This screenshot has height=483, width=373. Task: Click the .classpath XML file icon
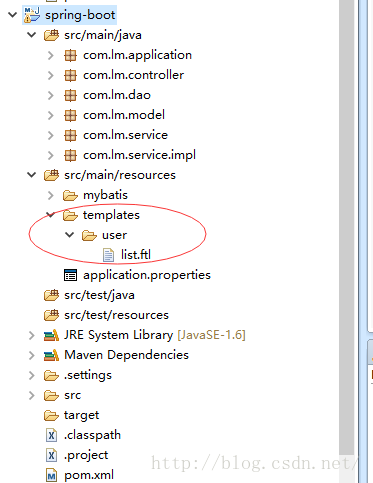[51, 435]
